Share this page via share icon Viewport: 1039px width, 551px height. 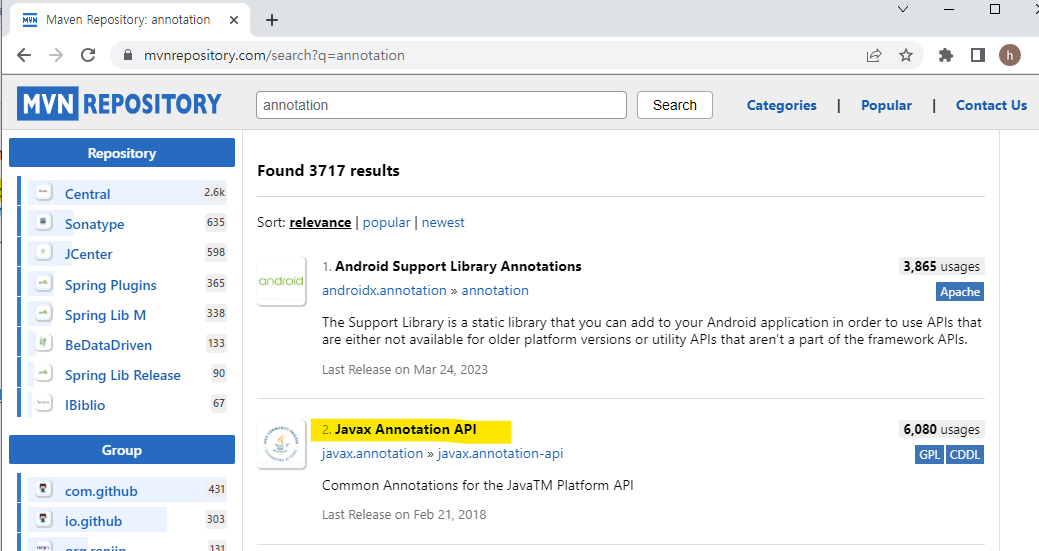click(x=874, y=55)
